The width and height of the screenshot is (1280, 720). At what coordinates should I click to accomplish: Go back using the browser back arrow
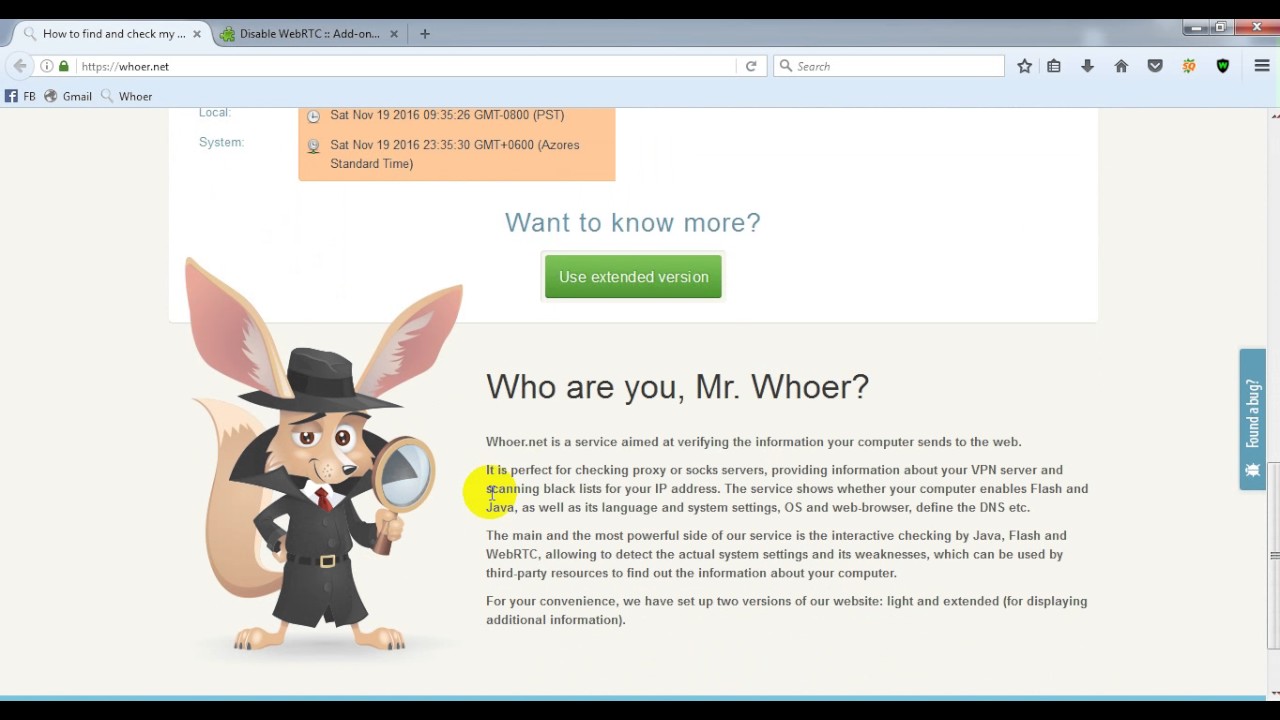20,66
